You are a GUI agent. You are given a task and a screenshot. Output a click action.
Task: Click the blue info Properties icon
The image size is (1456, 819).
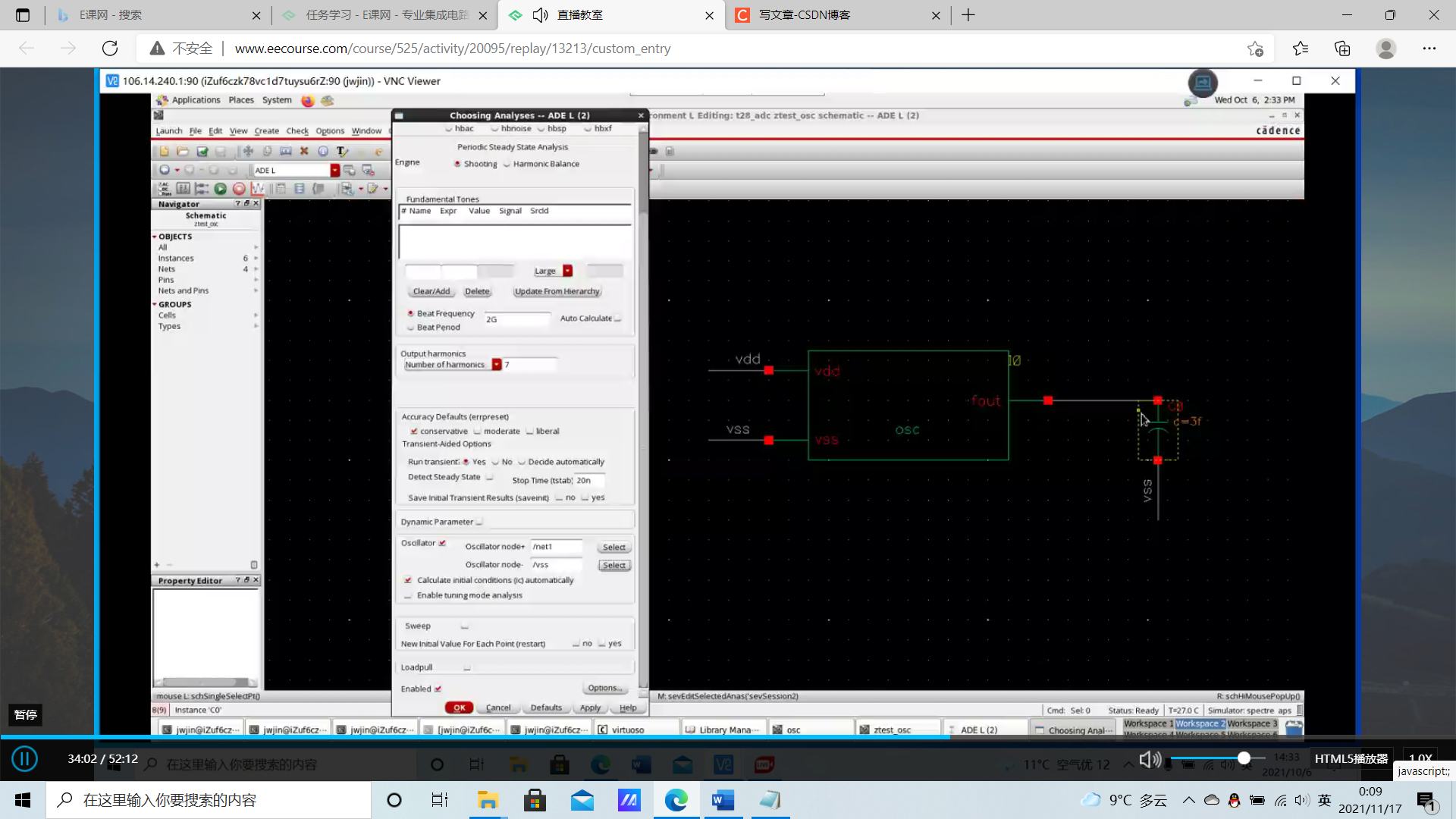pyautogui.click(x=323, y=152)
